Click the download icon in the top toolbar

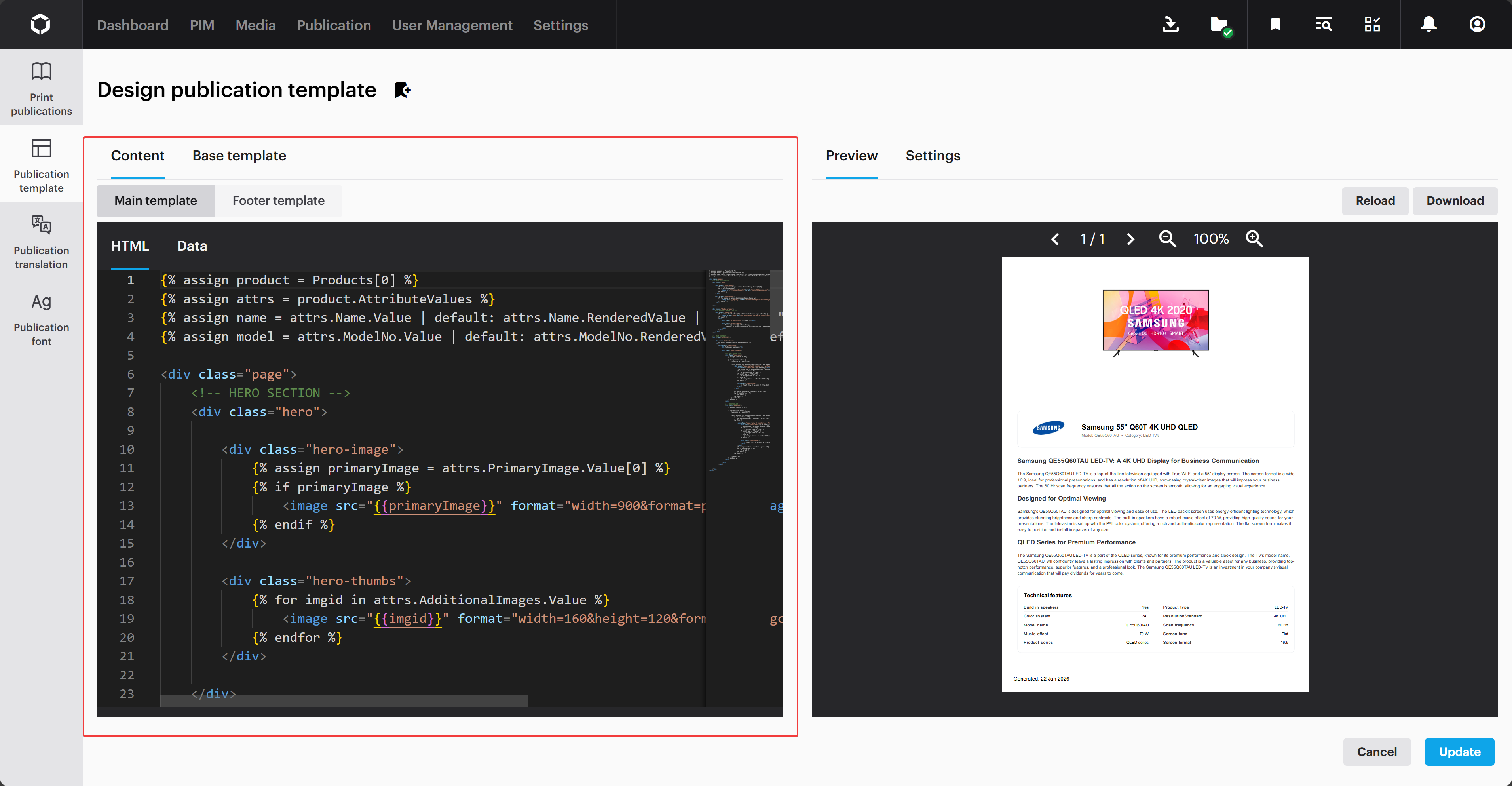click(x=1170, y=24)
